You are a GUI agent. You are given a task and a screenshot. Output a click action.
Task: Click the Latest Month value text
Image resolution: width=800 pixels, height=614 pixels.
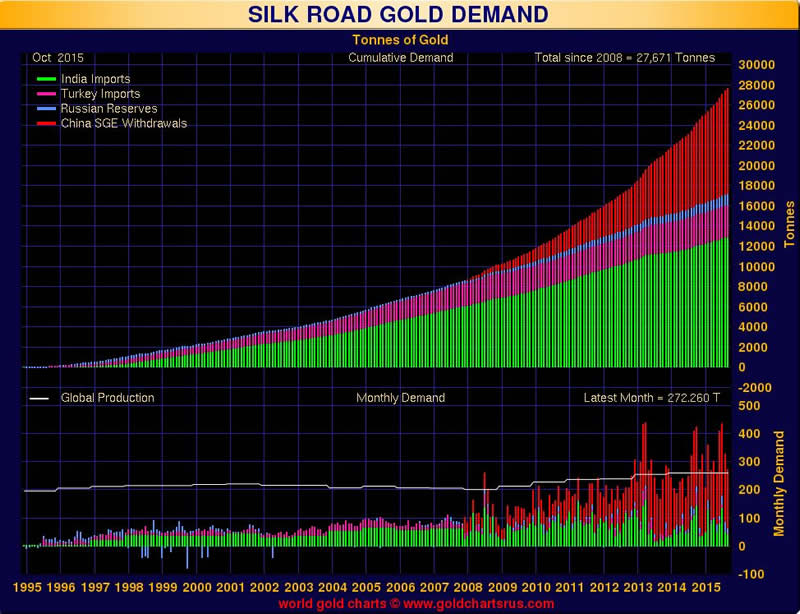(x=649, y=398)
